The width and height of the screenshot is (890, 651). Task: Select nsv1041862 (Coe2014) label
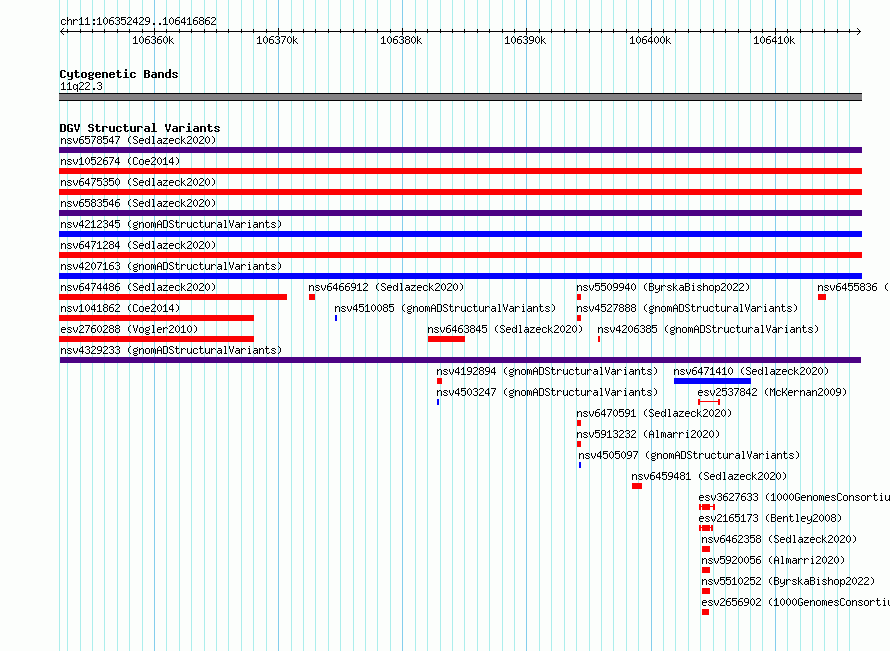point(120,308)
